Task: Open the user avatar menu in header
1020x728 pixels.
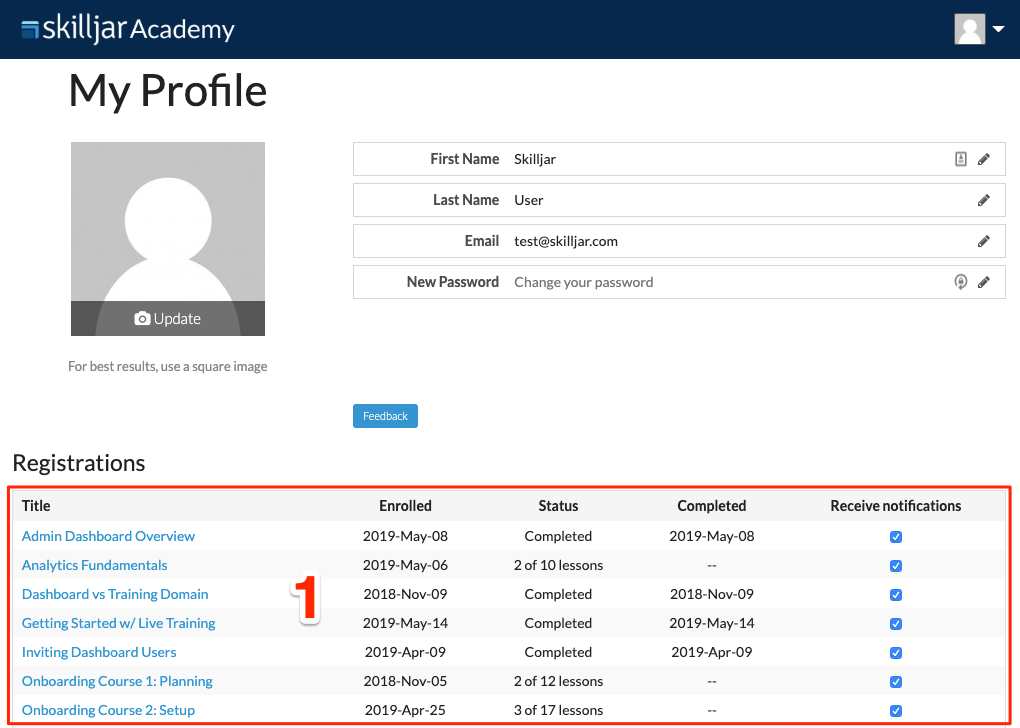Action: coord(969,29)
